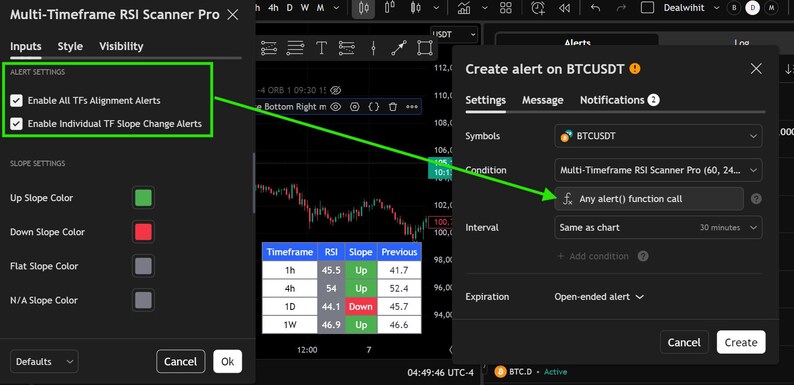Image resolution: width=794 pixels, height=385 pixels.
Task: Open the indicator three-dots More menu
Action: pos(412,106)
